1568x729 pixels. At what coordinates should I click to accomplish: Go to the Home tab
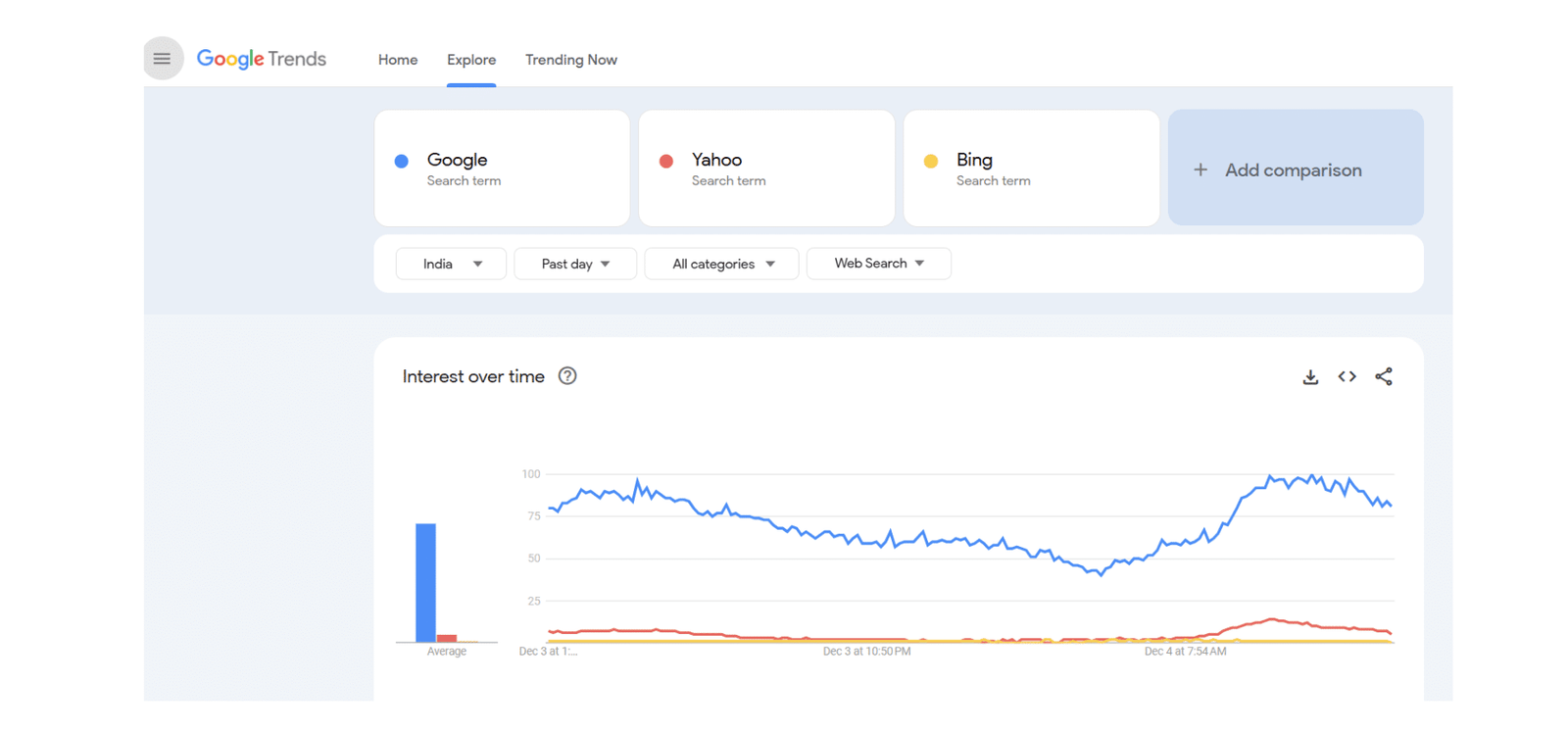(398, 60)
